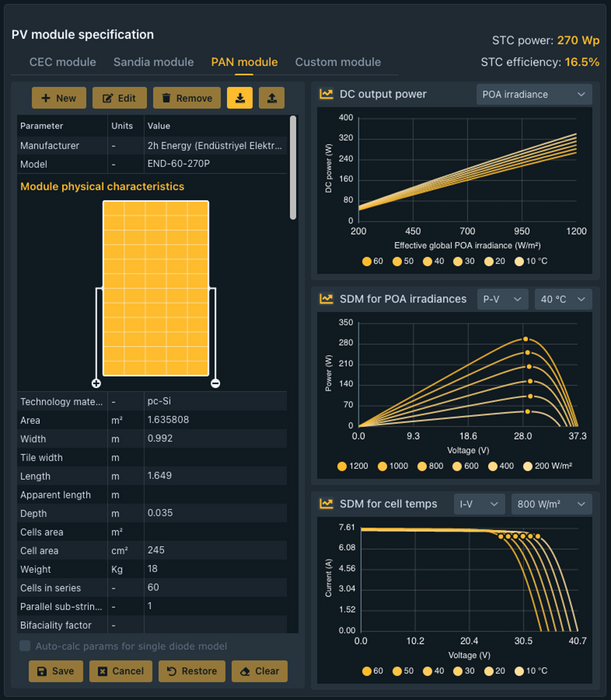The image size is (611, 700).
Task: Click the Width value field 0.992
Action: click(215, 439)
